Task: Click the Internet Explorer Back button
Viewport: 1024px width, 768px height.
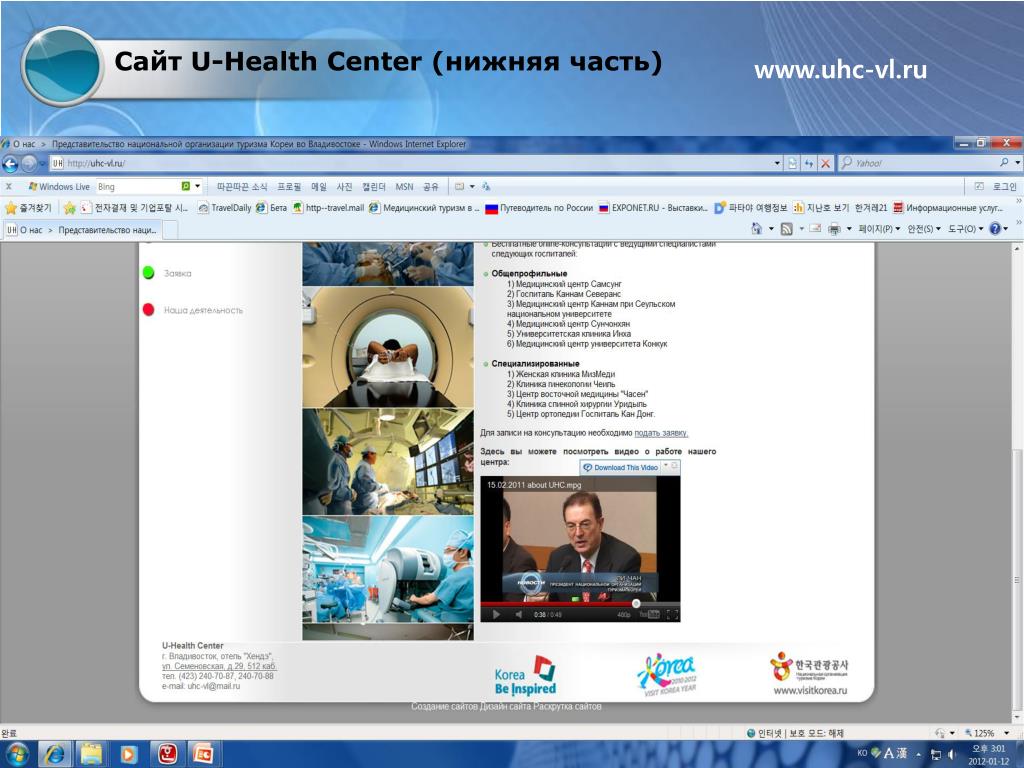Action: 10,163
